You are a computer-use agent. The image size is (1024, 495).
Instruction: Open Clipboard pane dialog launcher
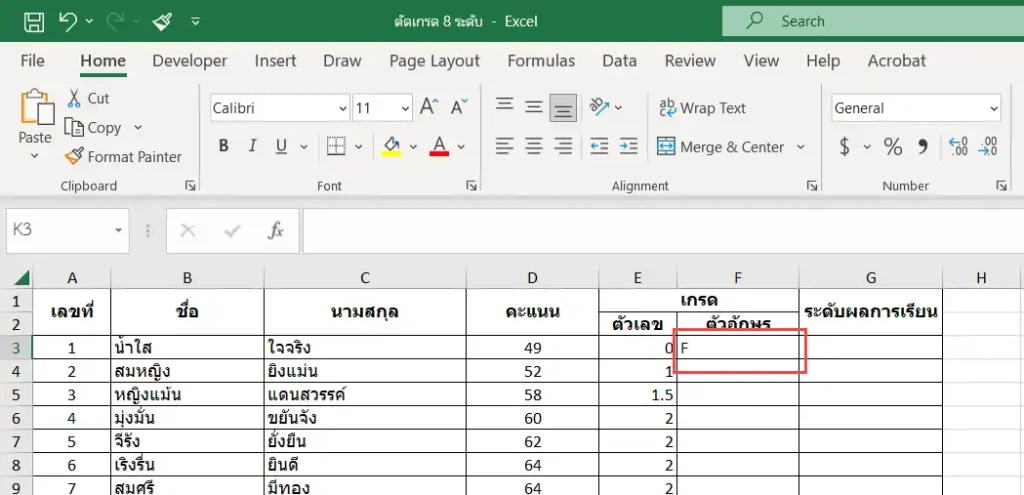[189, 186]
